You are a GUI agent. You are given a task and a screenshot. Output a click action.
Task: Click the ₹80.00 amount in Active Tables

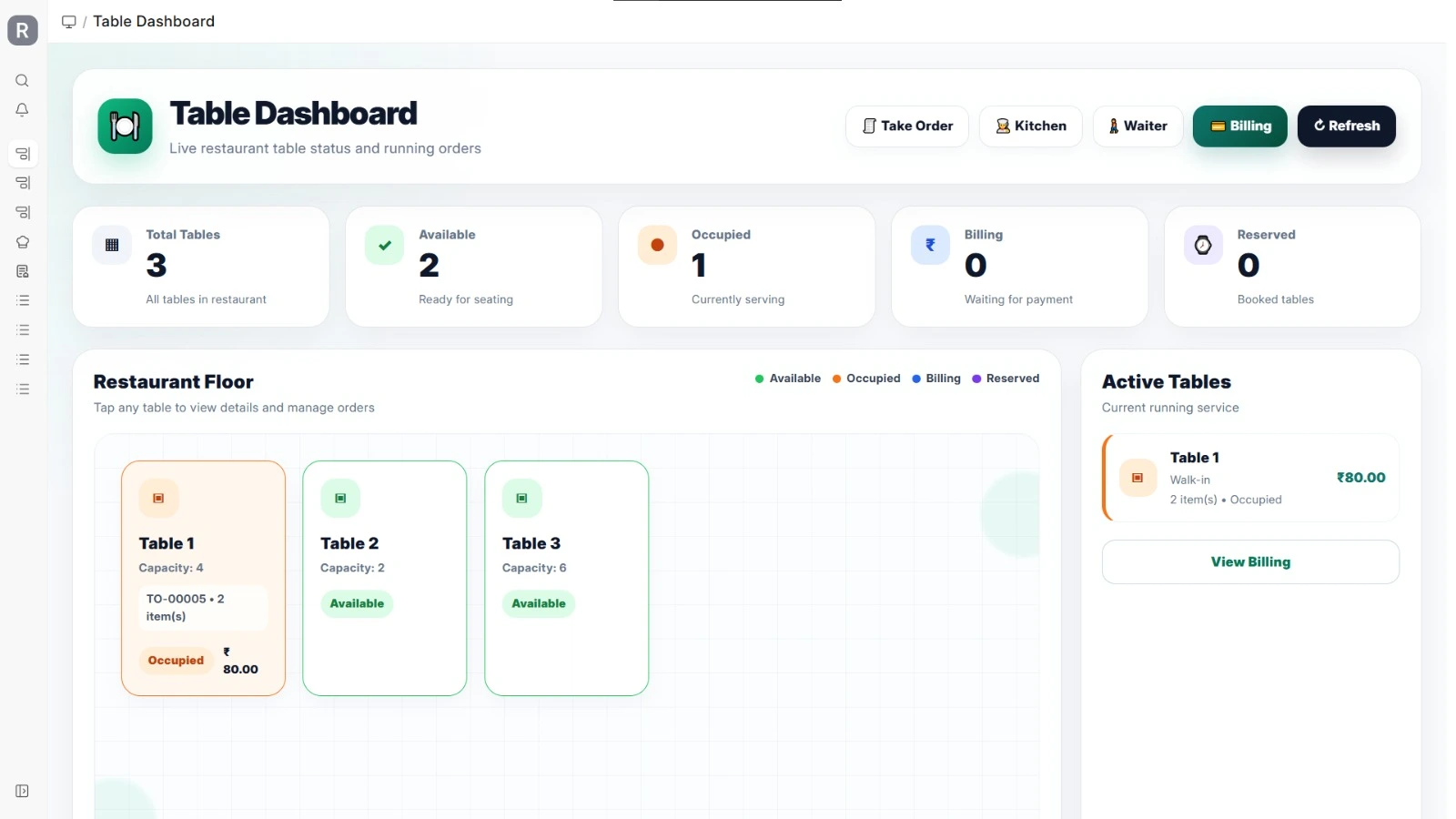(1360, 478)
